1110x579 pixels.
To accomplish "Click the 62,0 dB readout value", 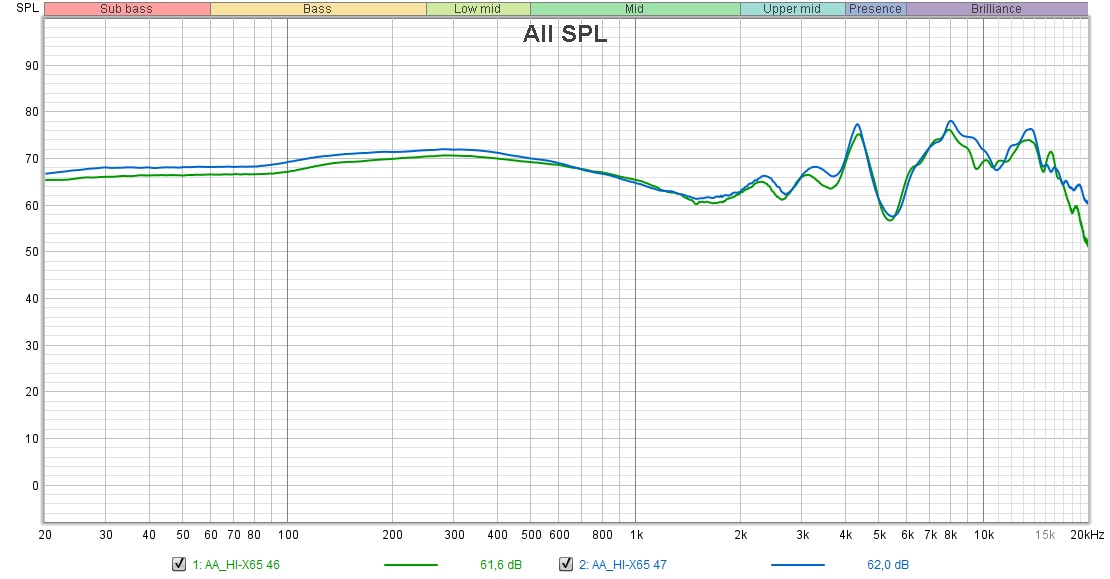I will [888, 565].
